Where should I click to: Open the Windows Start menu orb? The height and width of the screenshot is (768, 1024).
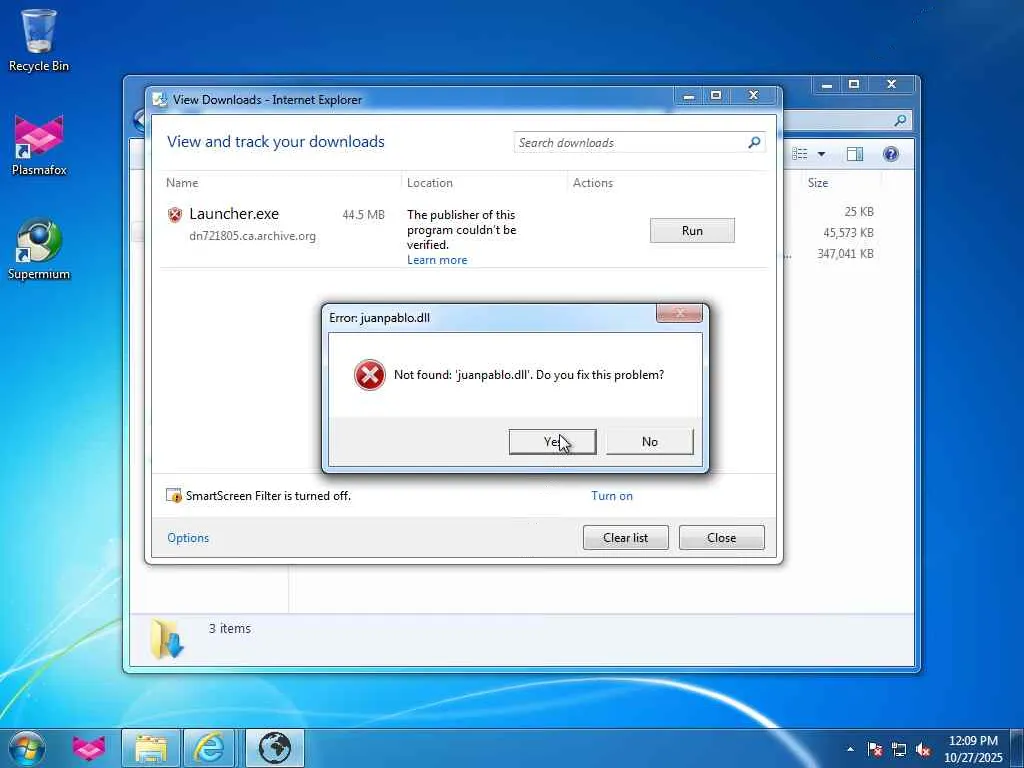pos(27,748)
